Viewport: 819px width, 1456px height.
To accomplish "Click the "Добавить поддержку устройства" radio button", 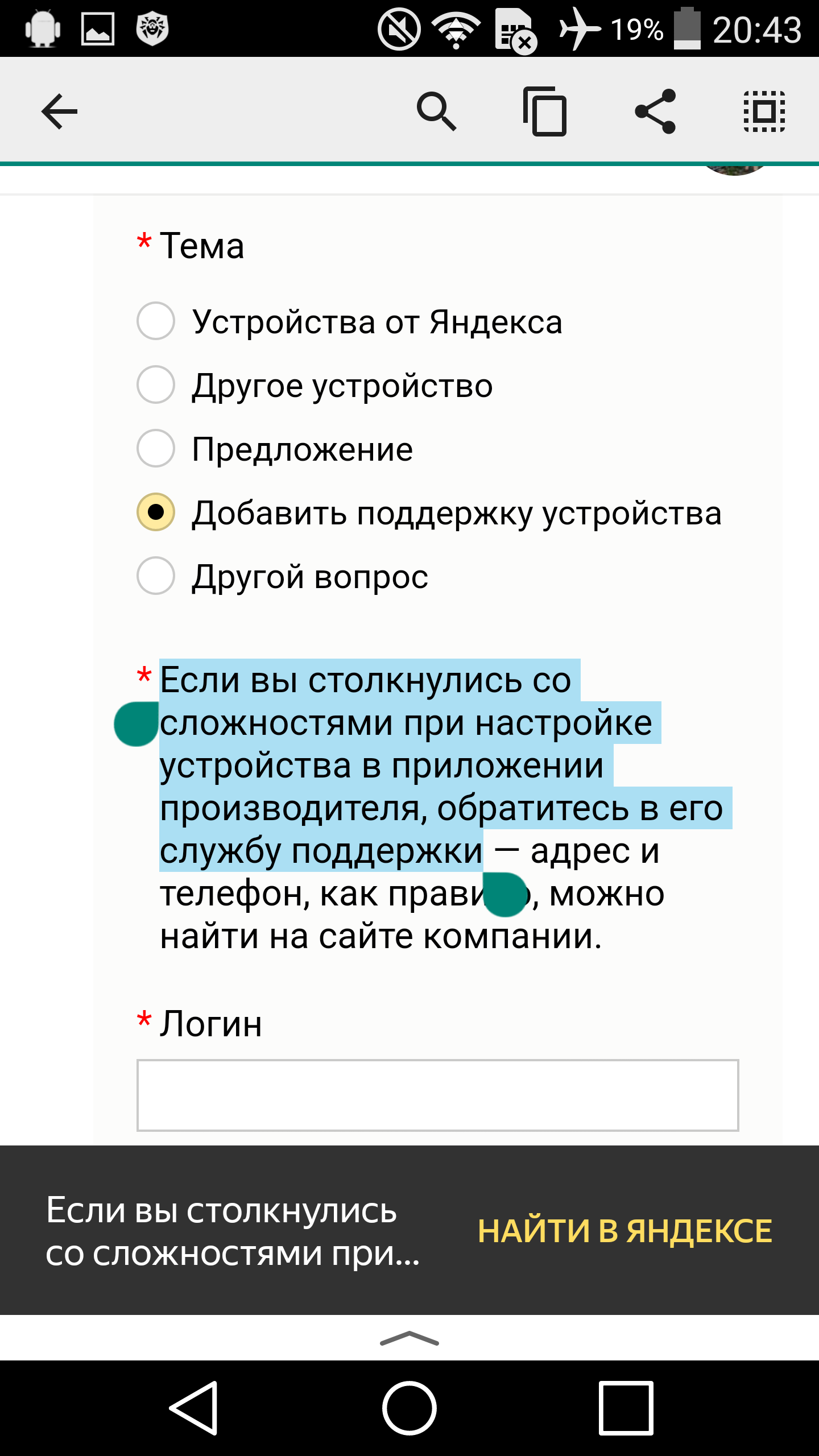I will 156,512.
